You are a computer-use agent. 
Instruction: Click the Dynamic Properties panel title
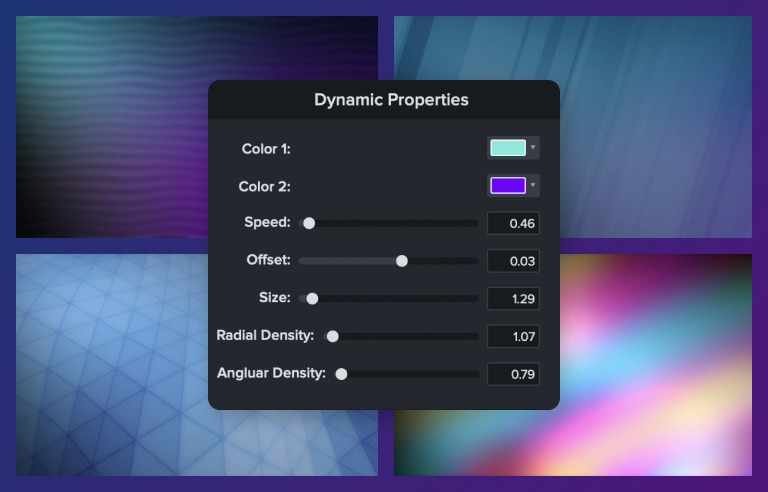[x=391, y=100]
